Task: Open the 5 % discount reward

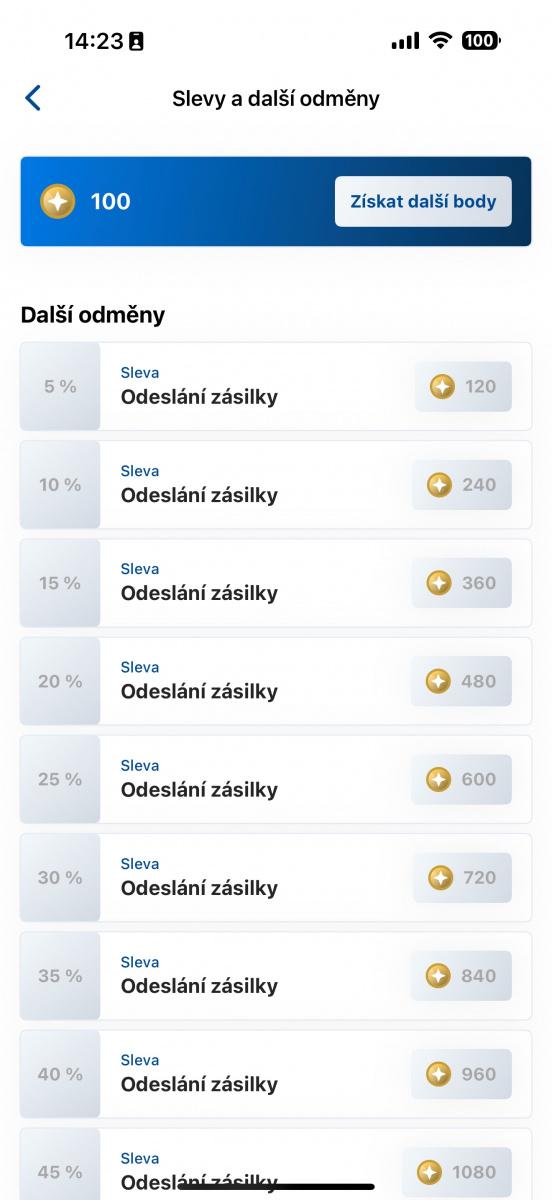Action: [x=276, y=386]
